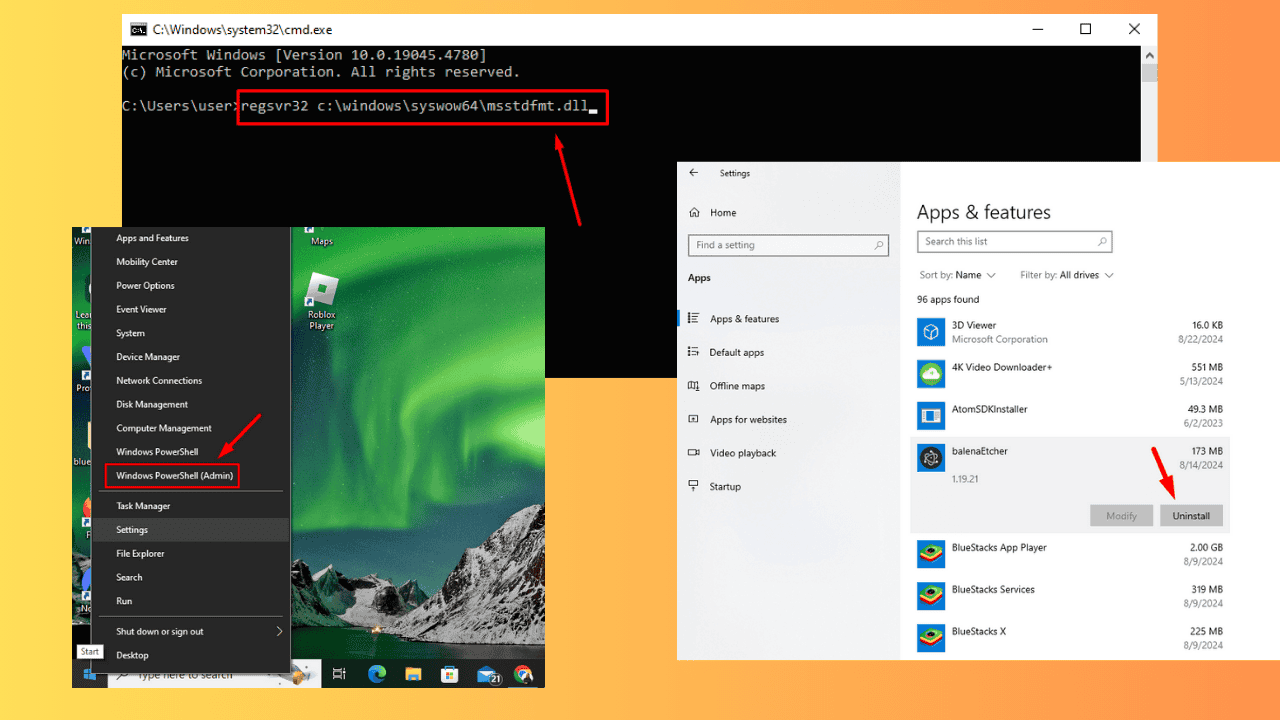This screenshot has width=1280, height=720.
Task: Open the Roblox Player desktop shortcut
Action: click(x=321, y=301)
